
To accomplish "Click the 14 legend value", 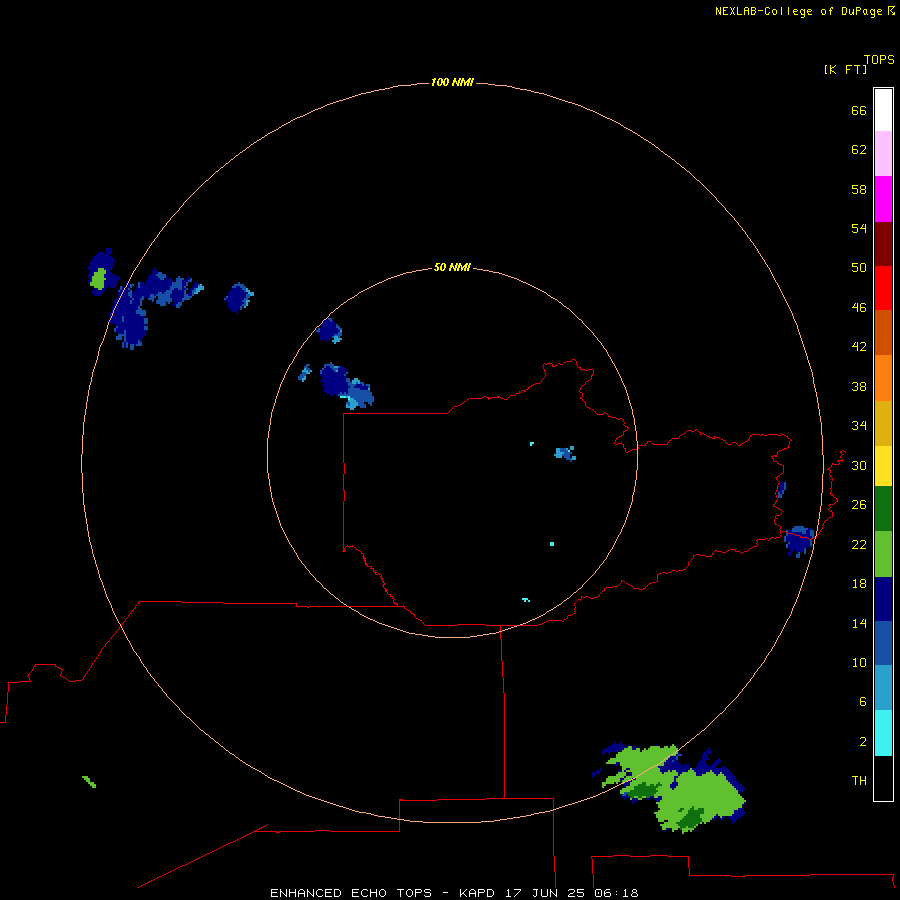I will click(859, 623).
